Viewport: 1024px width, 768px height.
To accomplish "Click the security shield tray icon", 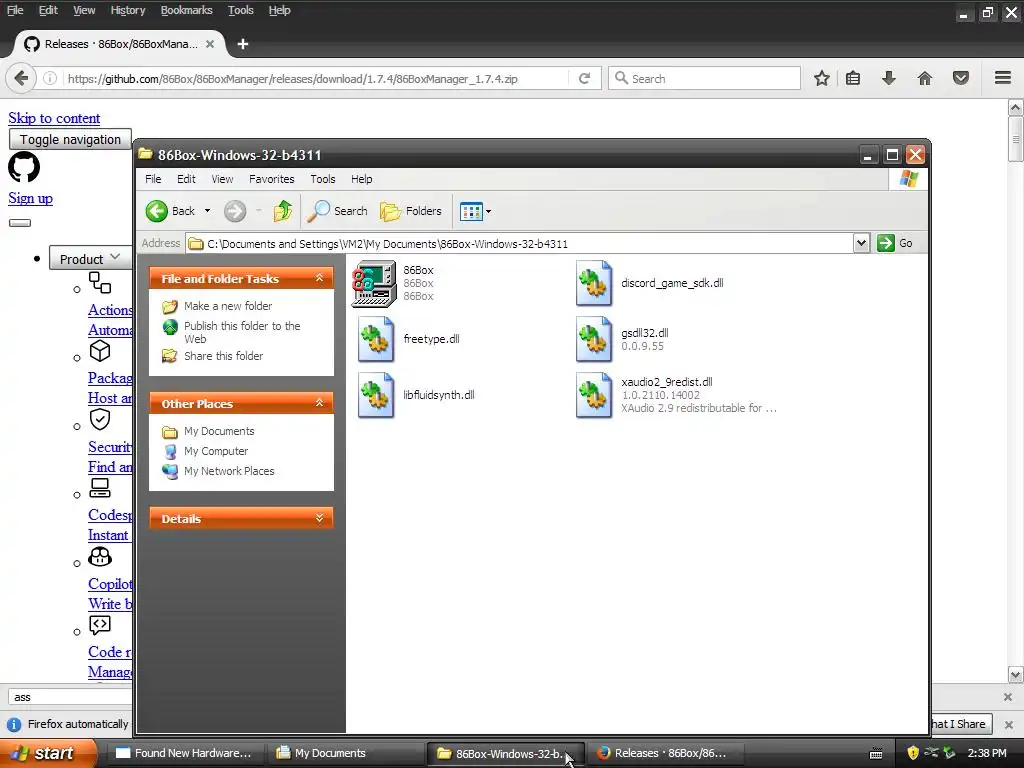I will pos(913,753).
